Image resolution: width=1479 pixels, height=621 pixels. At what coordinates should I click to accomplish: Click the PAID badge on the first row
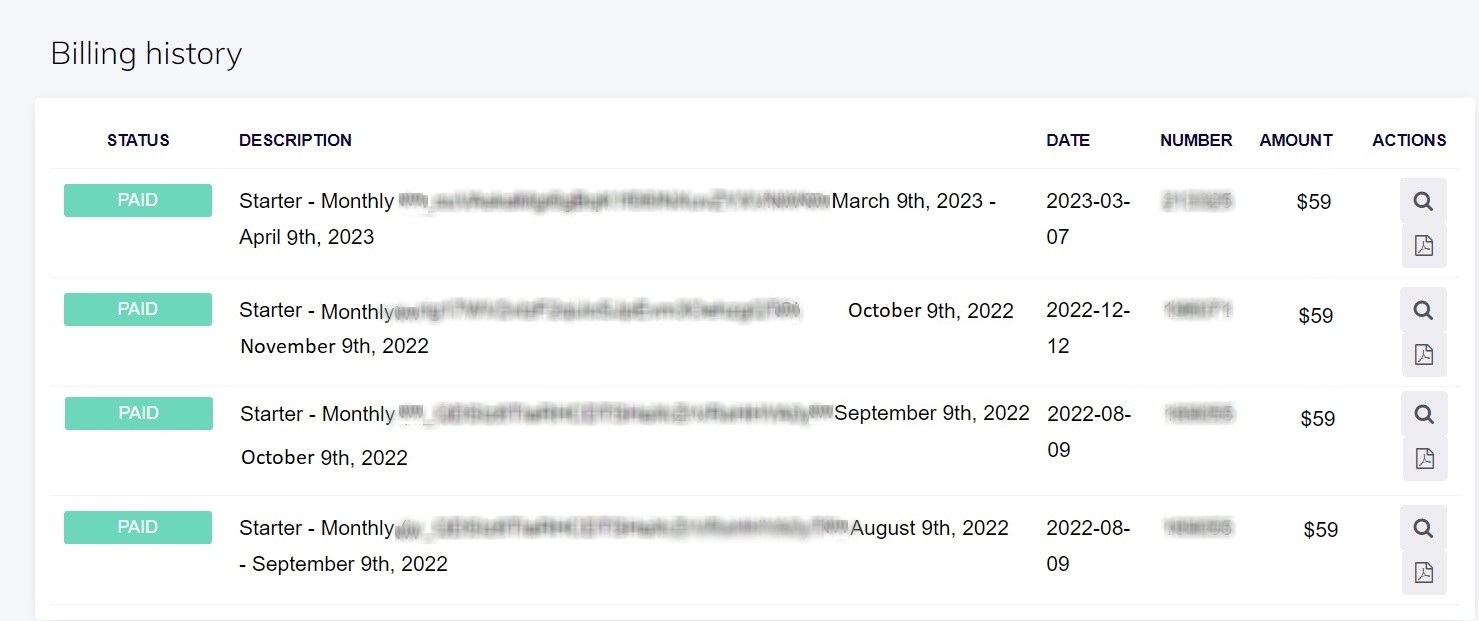point(138,200)
